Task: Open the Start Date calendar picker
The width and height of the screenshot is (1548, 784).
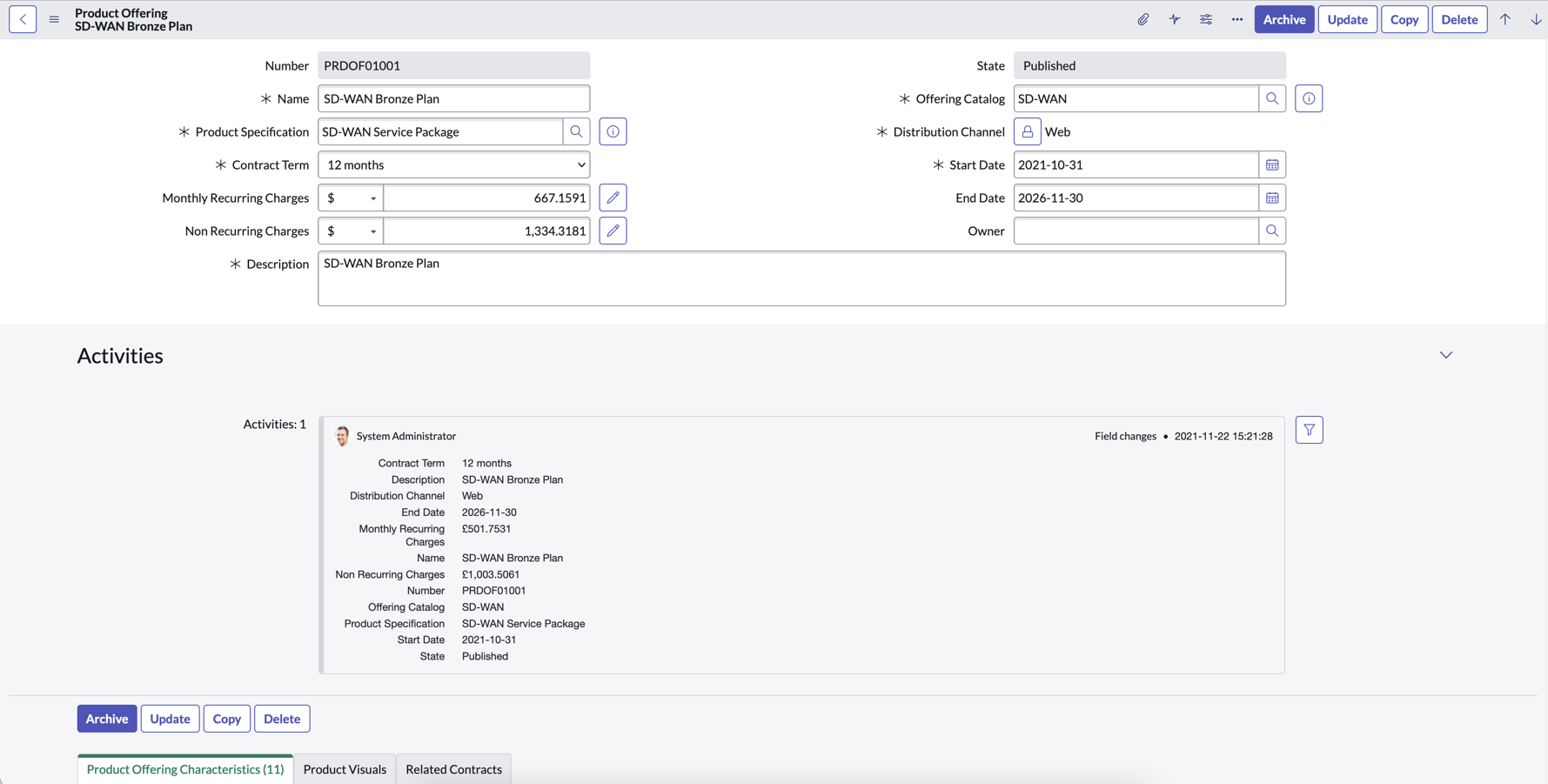Action: tap(1272, 164)
